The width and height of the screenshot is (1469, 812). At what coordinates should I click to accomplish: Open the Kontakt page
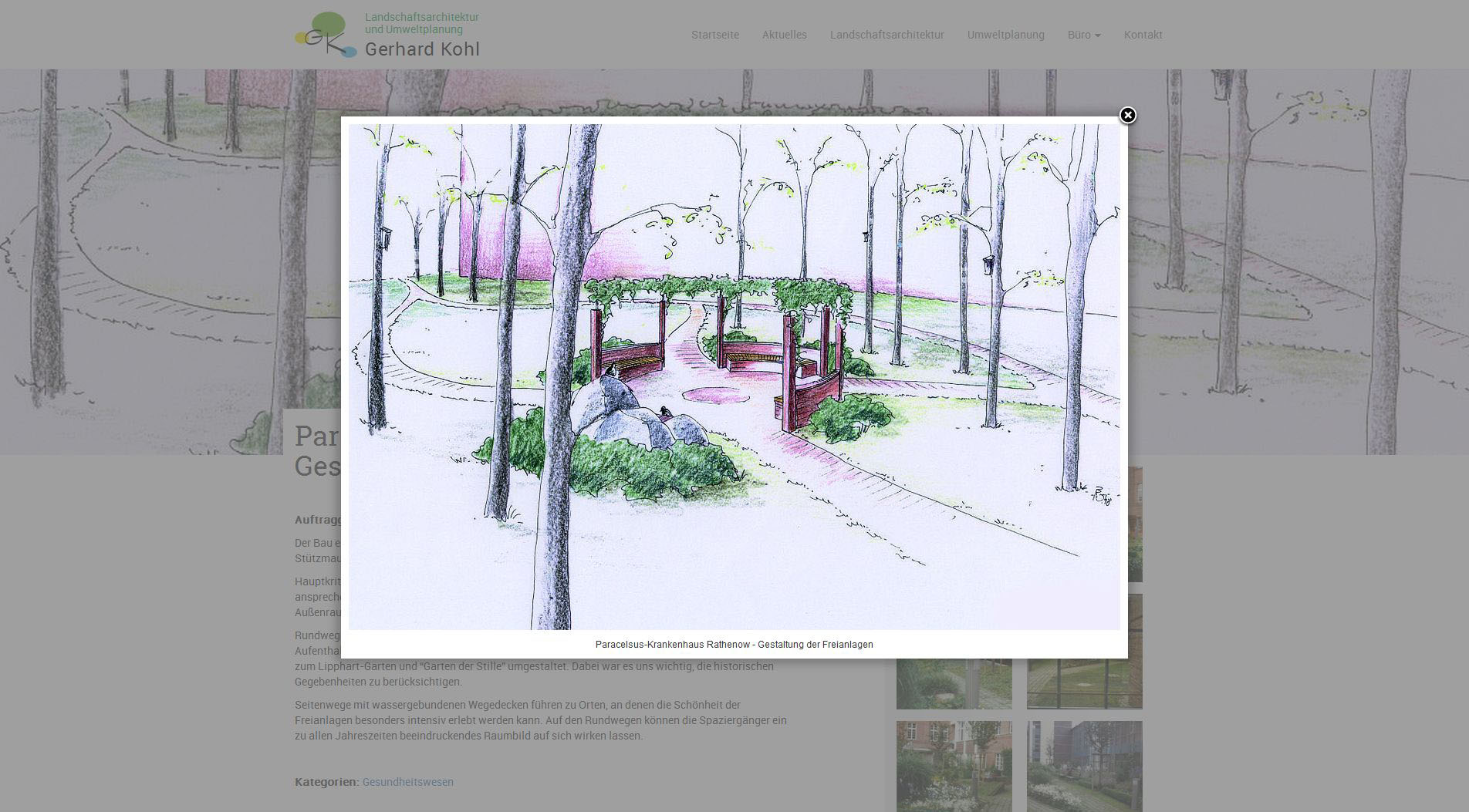pyautogui.click(x=1143, y=35)
